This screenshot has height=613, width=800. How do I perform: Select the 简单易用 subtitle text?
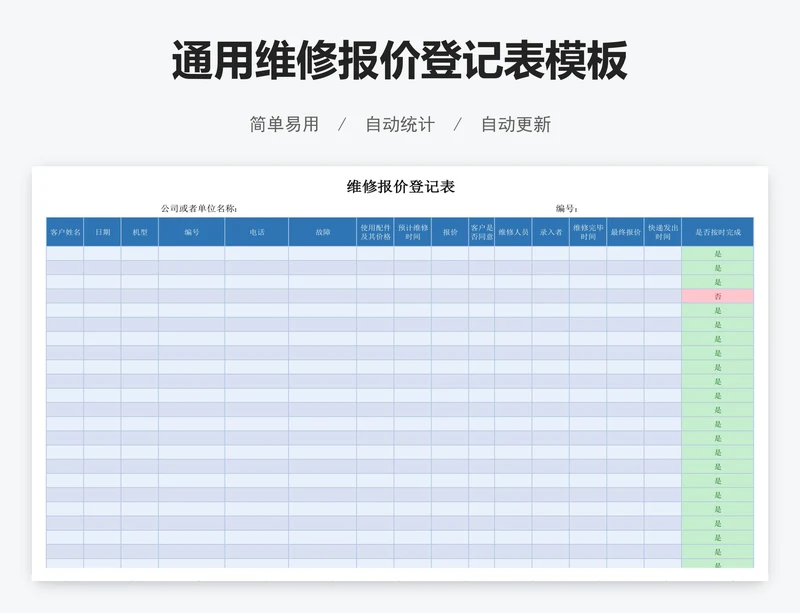pos(284,124)
